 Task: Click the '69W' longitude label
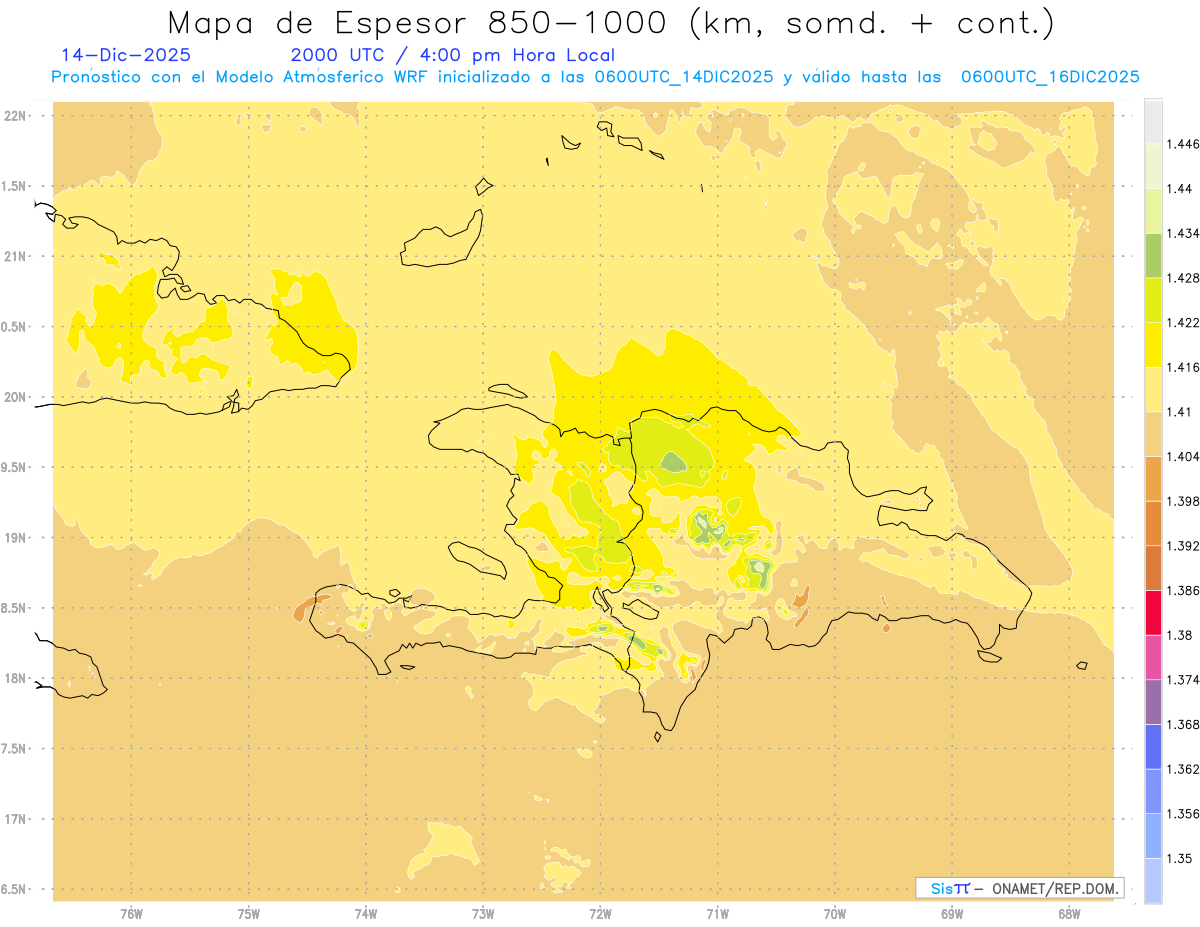tap(952, 914)
